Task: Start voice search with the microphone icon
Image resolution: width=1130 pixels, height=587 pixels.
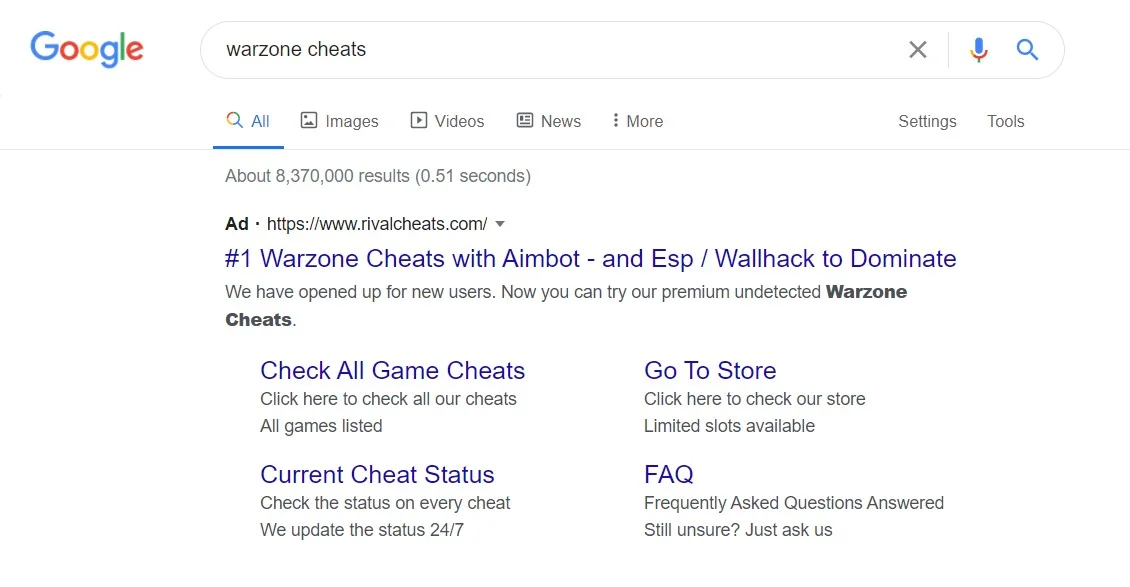Action: [978, 50]
